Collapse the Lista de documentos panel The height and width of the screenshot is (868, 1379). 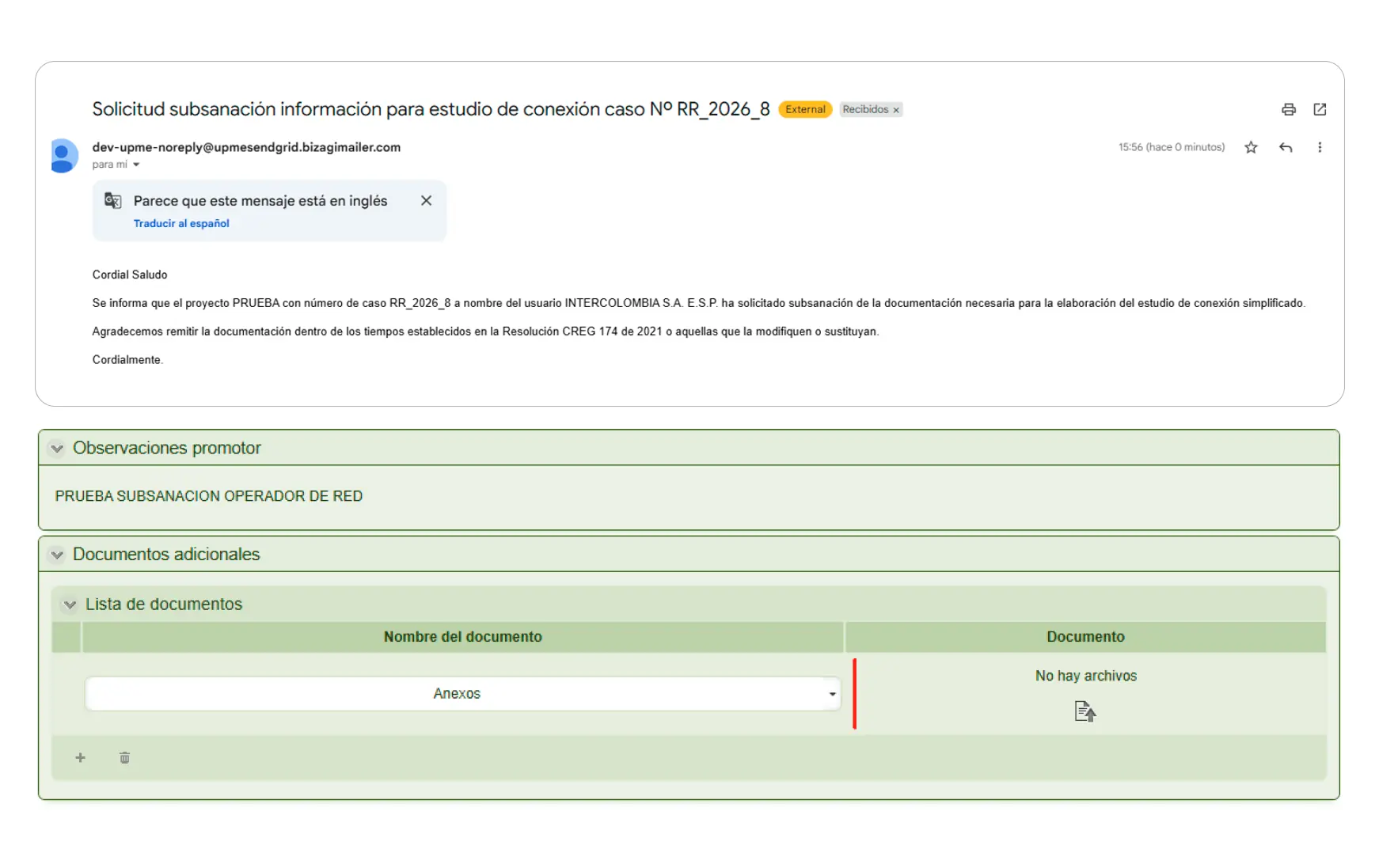[70, 605]
